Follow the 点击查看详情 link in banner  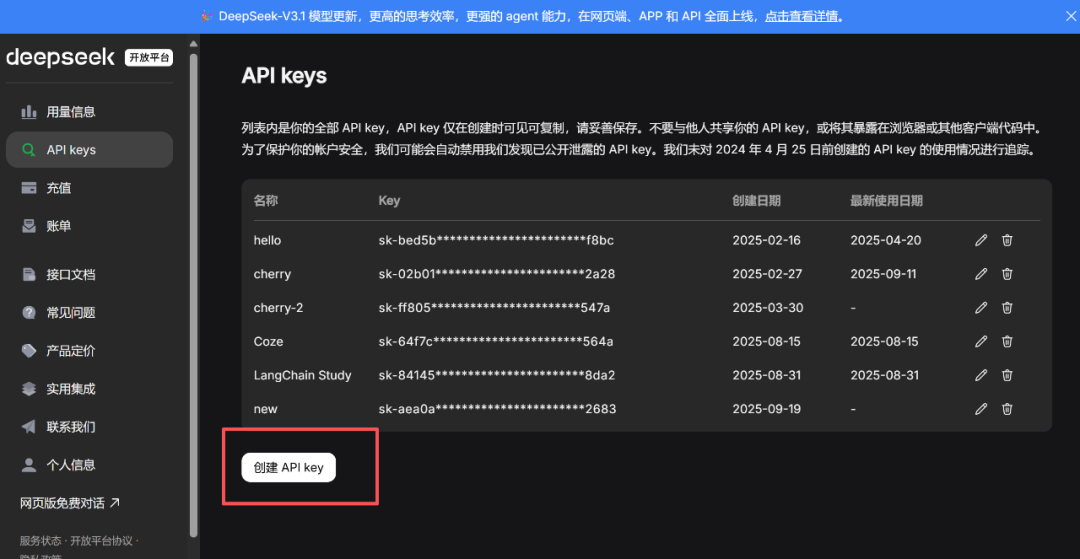click(802, 16)
